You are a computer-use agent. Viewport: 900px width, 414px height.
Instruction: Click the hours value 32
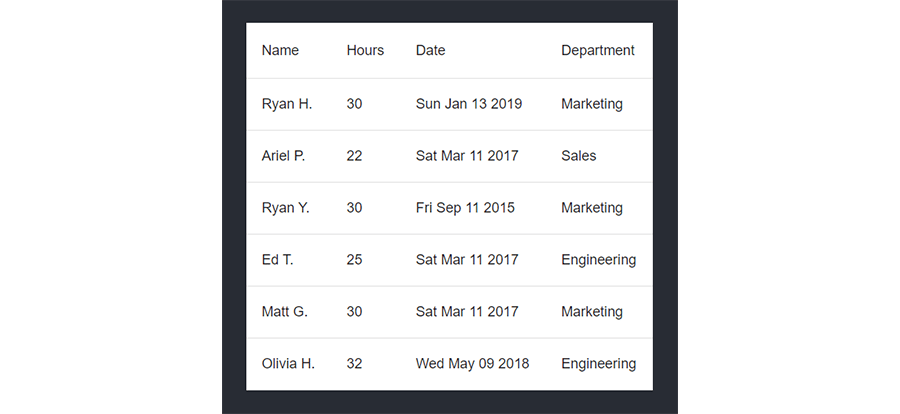(x=354, y=363)
